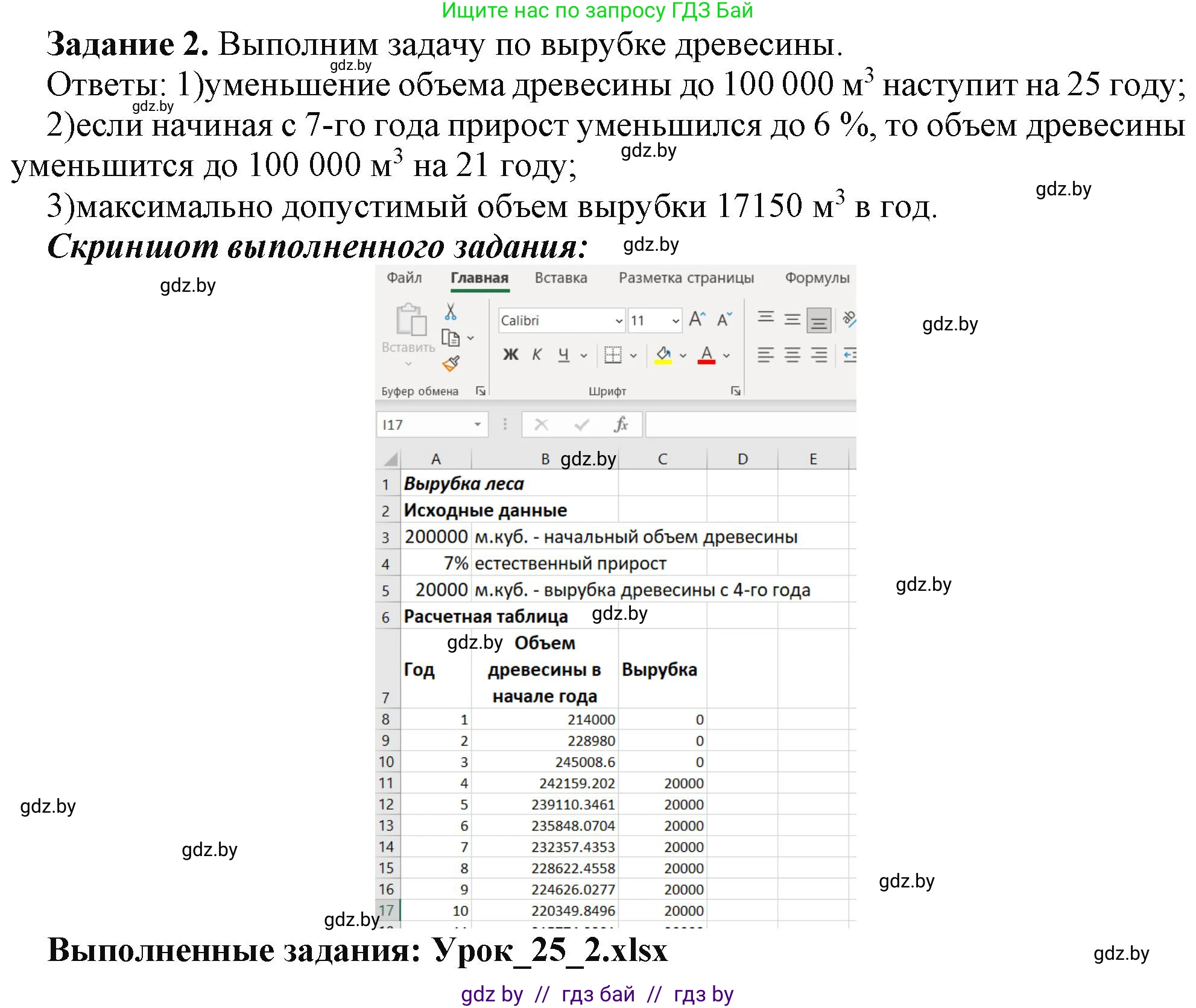Select row 17 header
This screenshot has width=1196, height=1008.
tap(387, 910)
